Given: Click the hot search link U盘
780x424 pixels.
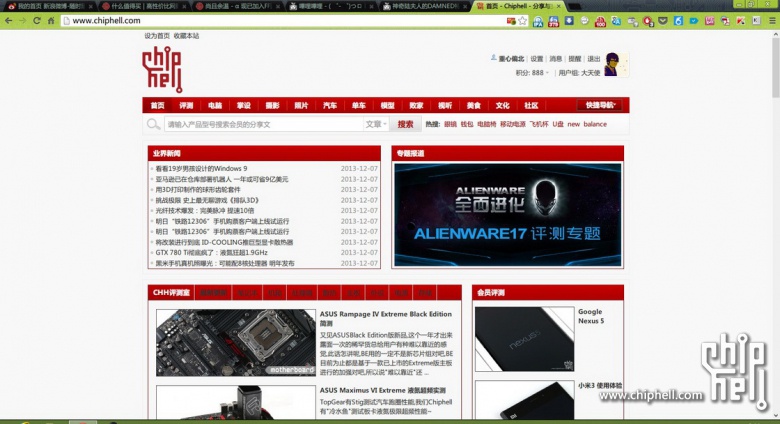Looking at the screenshot, I should tap(558, 124).
